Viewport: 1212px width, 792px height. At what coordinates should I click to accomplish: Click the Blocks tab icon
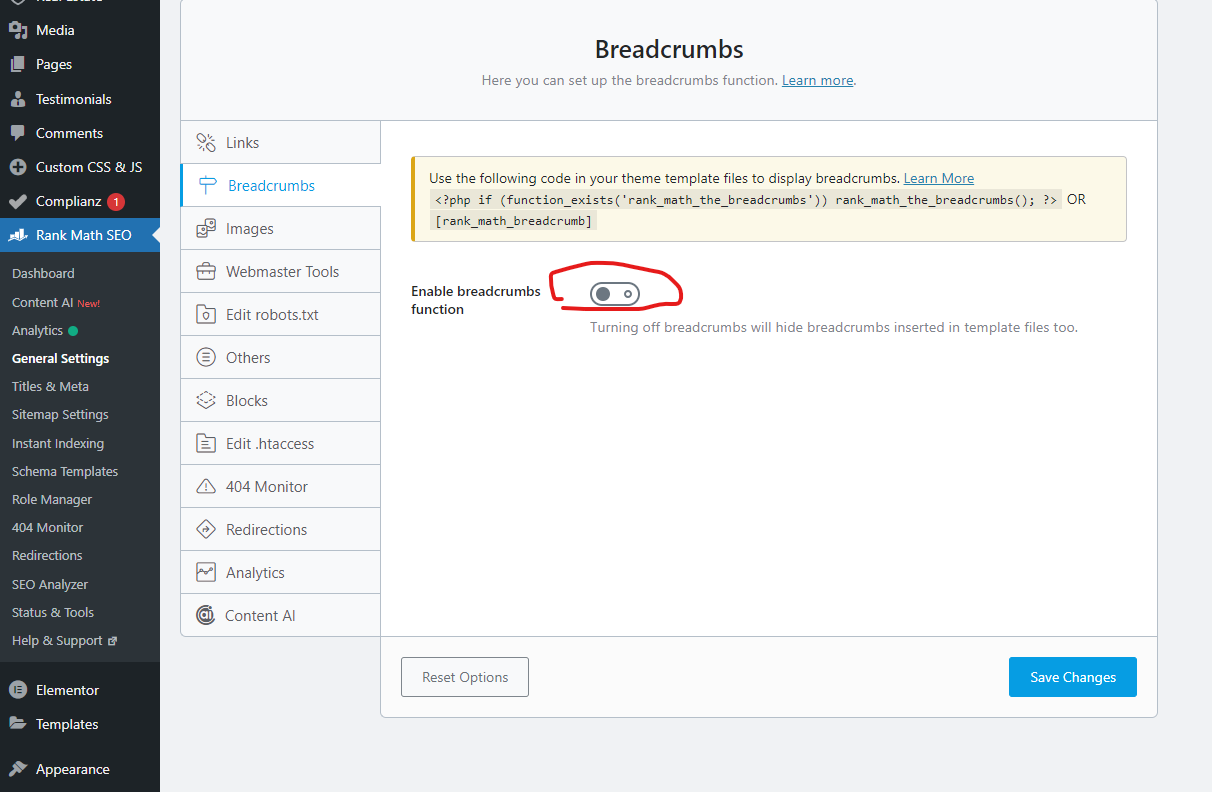[206, 401]
